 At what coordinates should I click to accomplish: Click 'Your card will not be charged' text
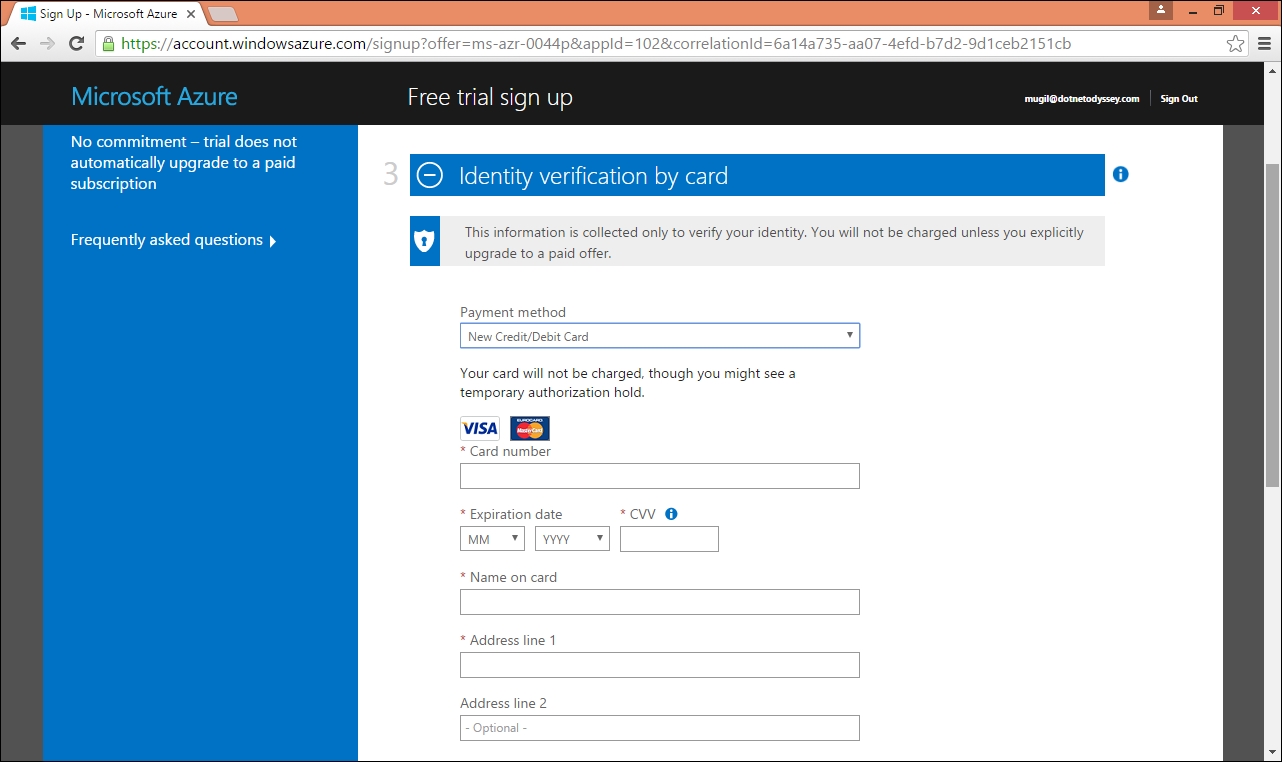[628, 383]
